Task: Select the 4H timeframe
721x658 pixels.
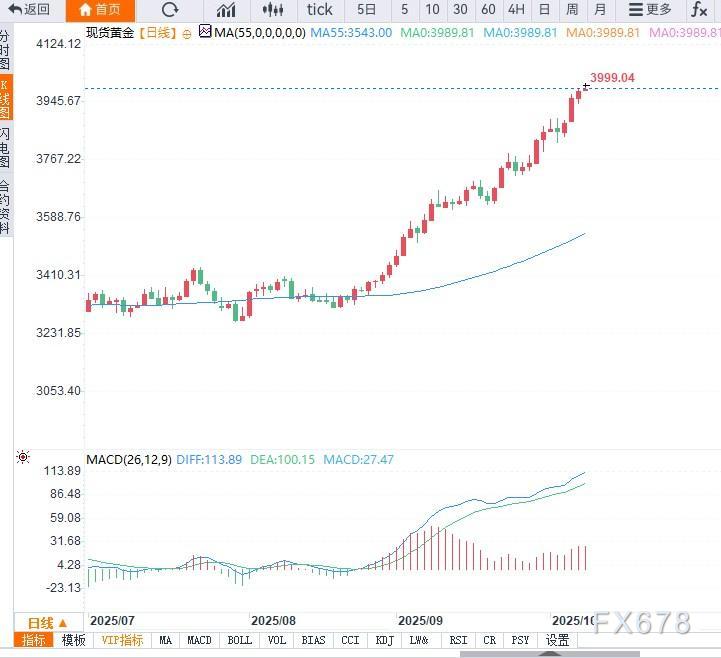Action: pyautogui.click(x=516, y=10)
